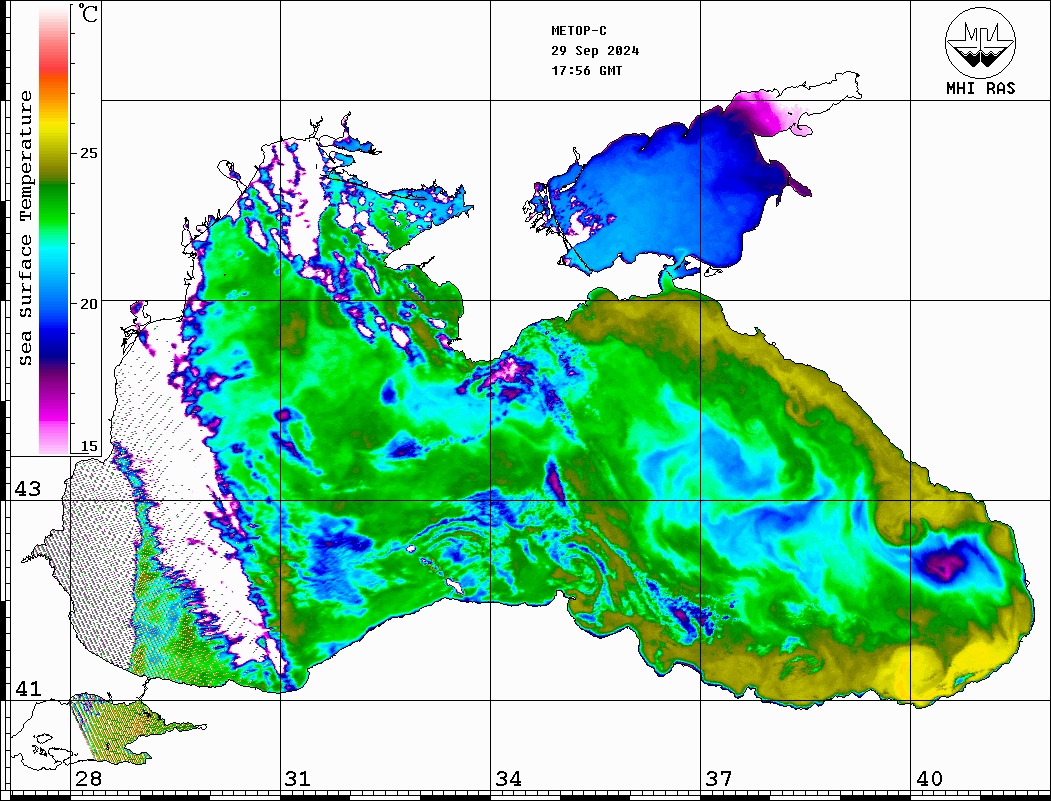
Task: Click the 25 tick on temperature scale
Action: pyautogui.click(x=88, y=153)
